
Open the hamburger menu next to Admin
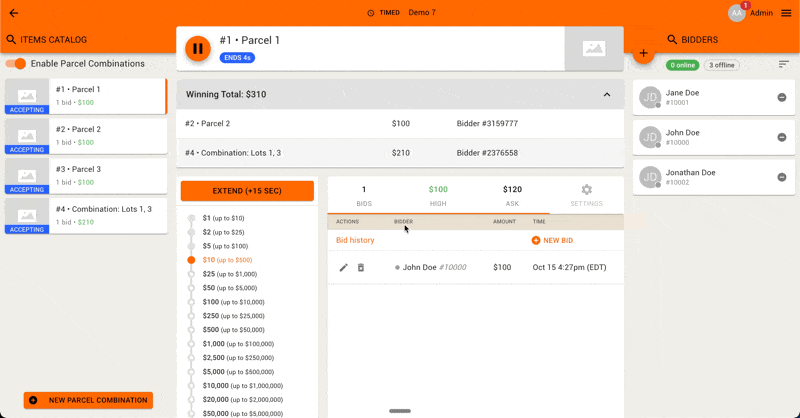click(x=786, y=13)
